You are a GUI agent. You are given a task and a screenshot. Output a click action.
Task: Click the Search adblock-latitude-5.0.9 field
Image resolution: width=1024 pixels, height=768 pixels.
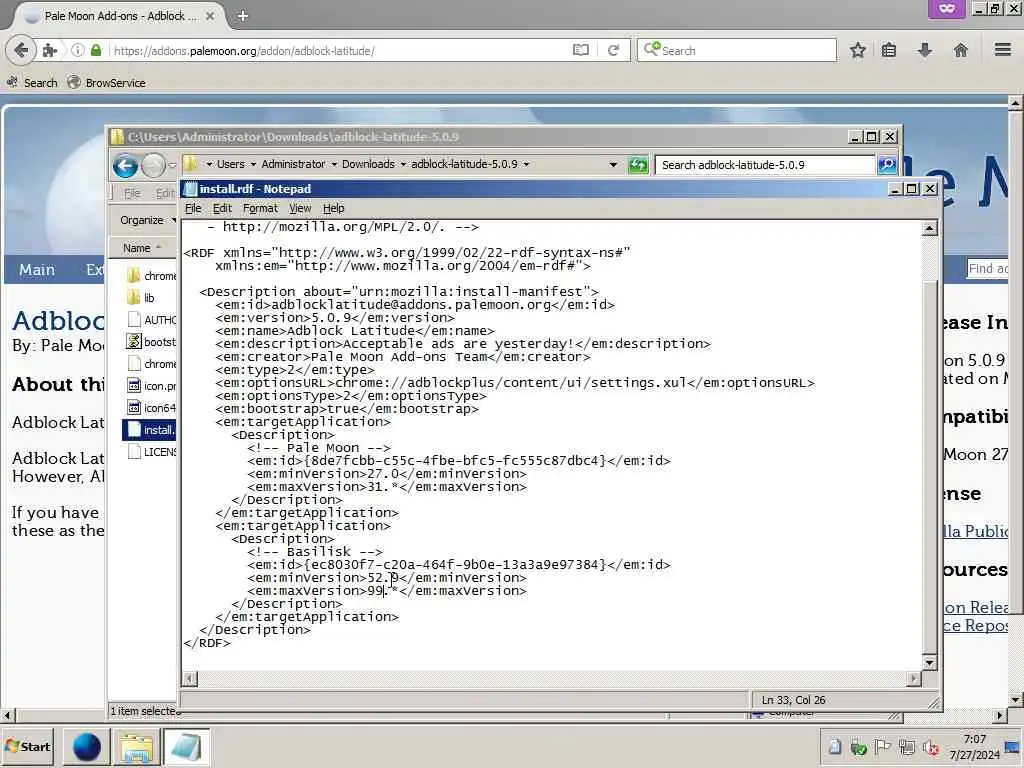click(765, 165)
